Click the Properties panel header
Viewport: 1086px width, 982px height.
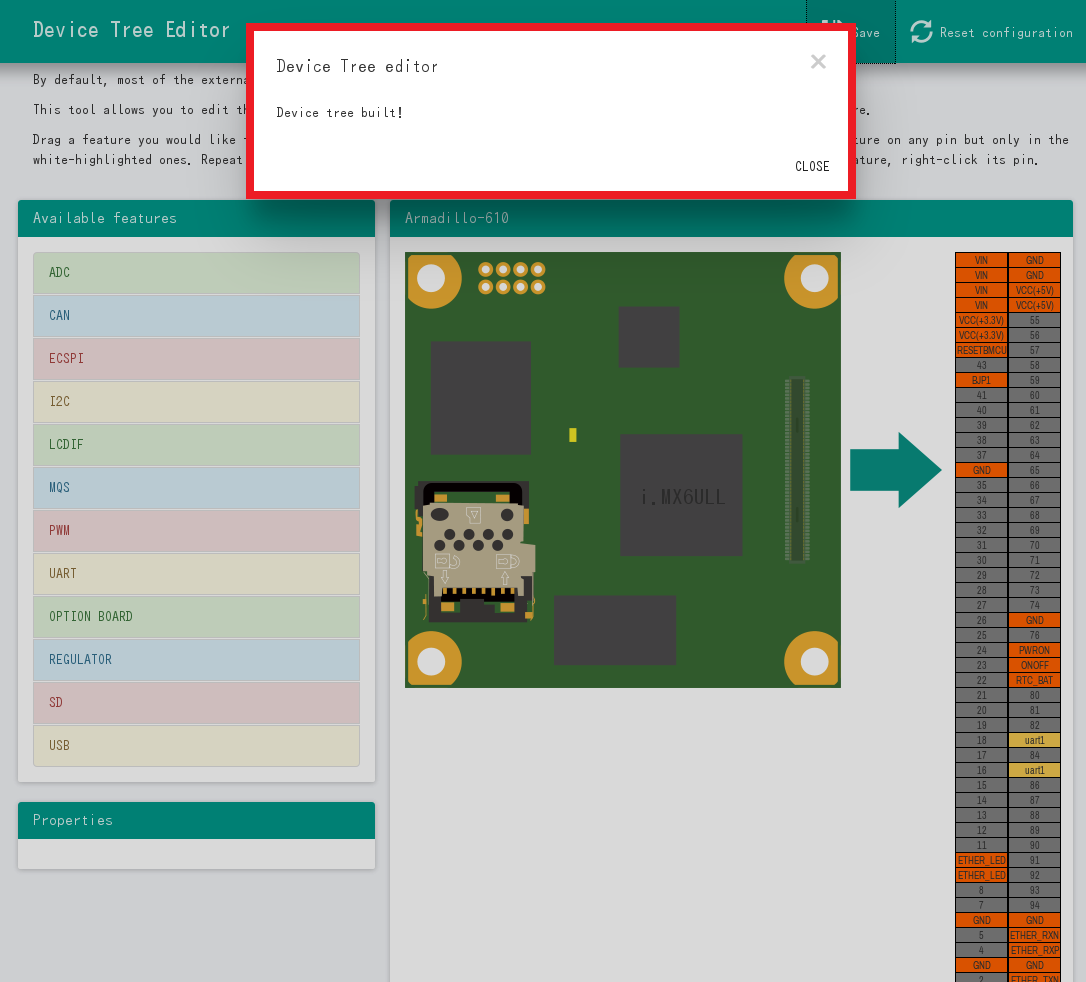pyautogui.click(x=196, y=820)
